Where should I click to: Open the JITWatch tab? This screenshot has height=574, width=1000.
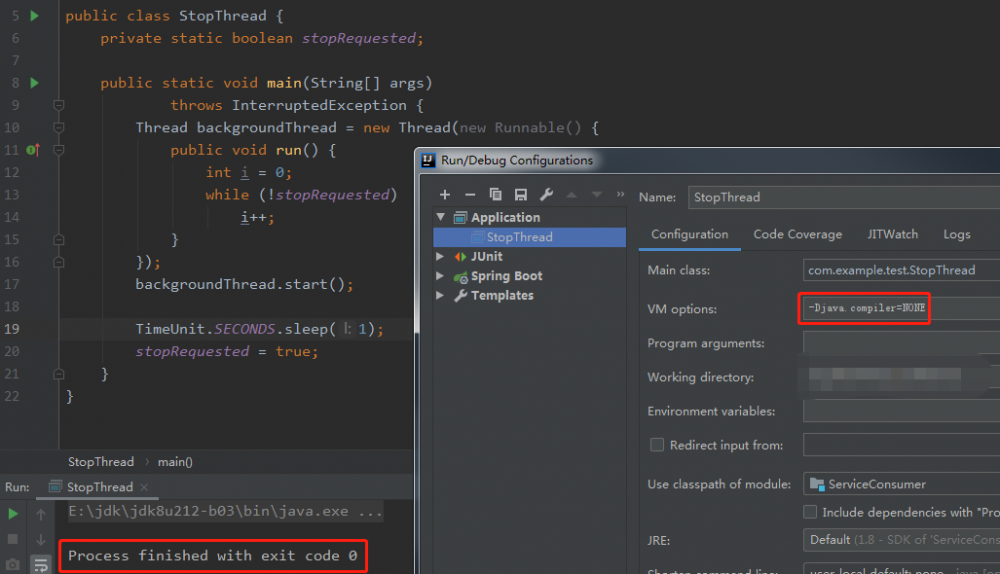[x=892, y=234]
